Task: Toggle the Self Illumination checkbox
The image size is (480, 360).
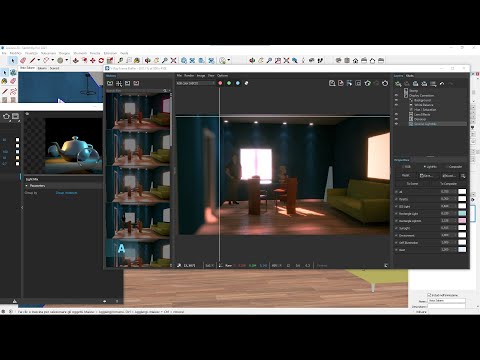Action: 397,243
